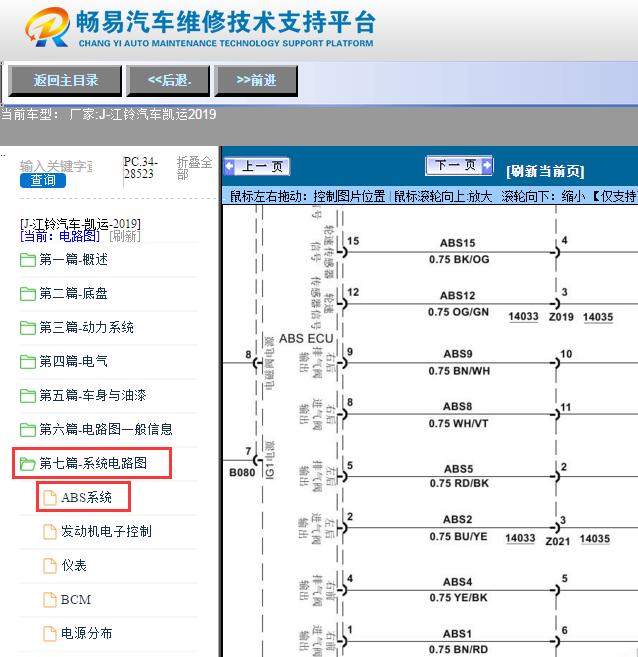
Task: Click the left arrow icon on 上一页
Action: coord(230,166)
